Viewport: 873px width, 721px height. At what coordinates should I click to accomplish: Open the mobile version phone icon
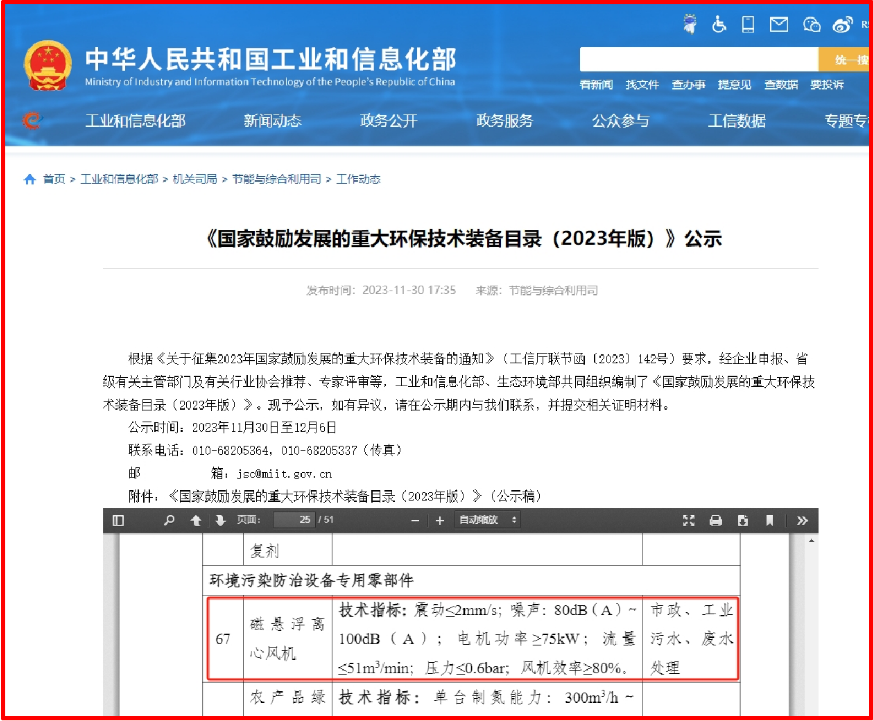pyautogui.click(x=747, y=24)
